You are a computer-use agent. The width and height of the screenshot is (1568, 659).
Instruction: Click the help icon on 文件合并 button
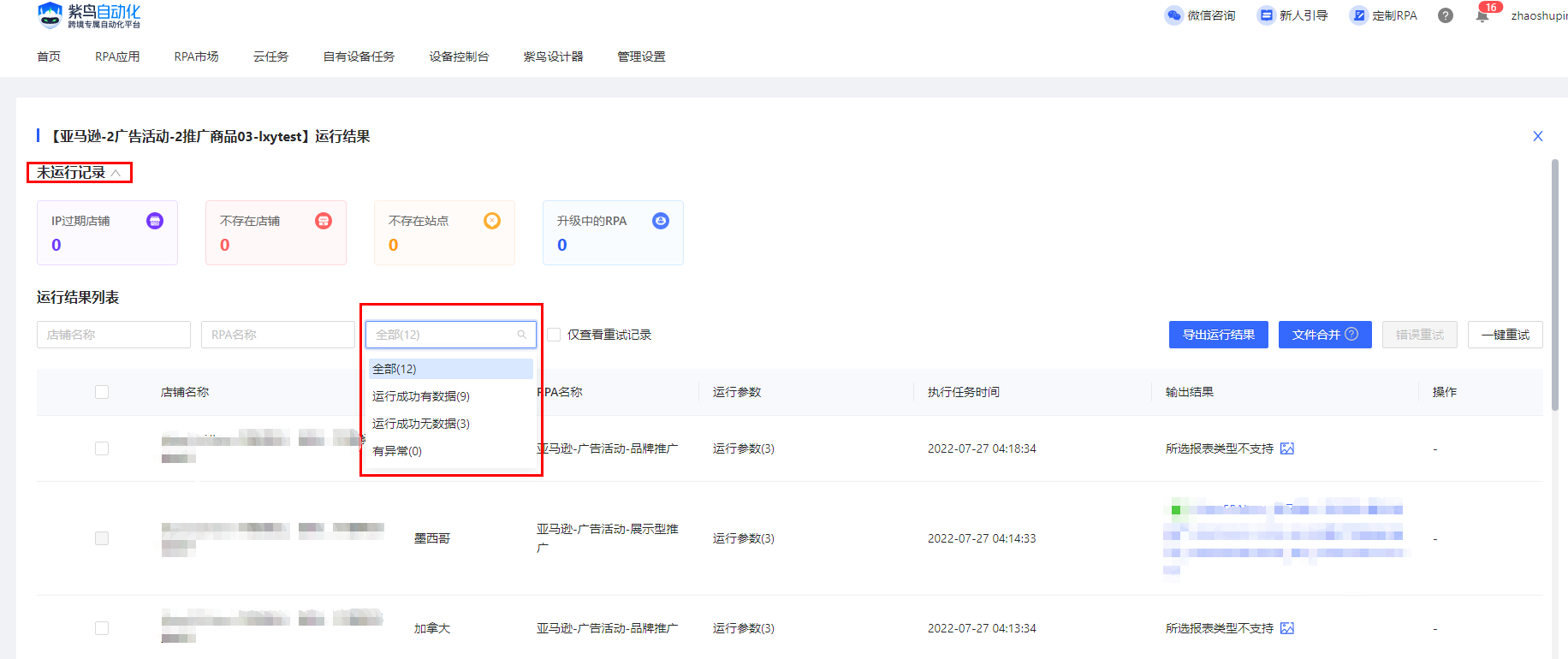(x=1351, y=334)
